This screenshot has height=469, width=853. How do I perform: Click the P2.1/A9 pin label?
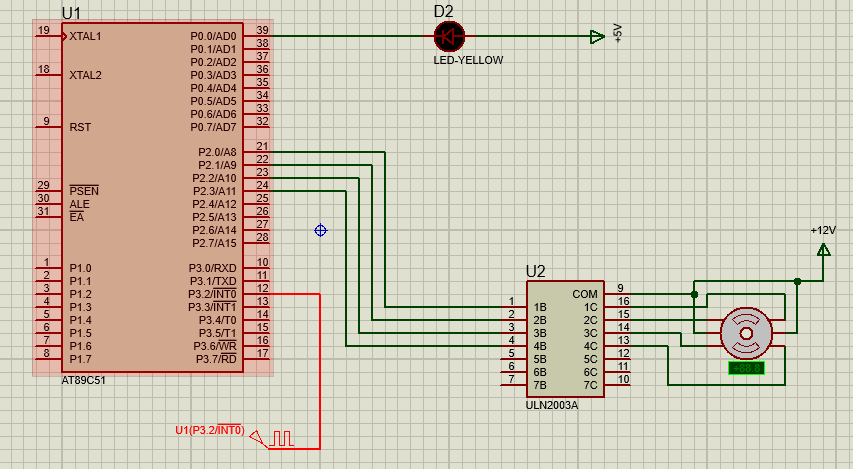tap(217, 165)
